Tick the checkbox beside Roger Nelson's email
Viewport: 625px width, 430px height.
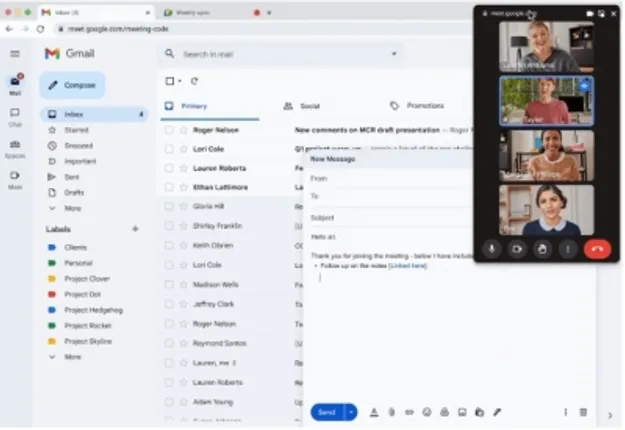point(169,129)
